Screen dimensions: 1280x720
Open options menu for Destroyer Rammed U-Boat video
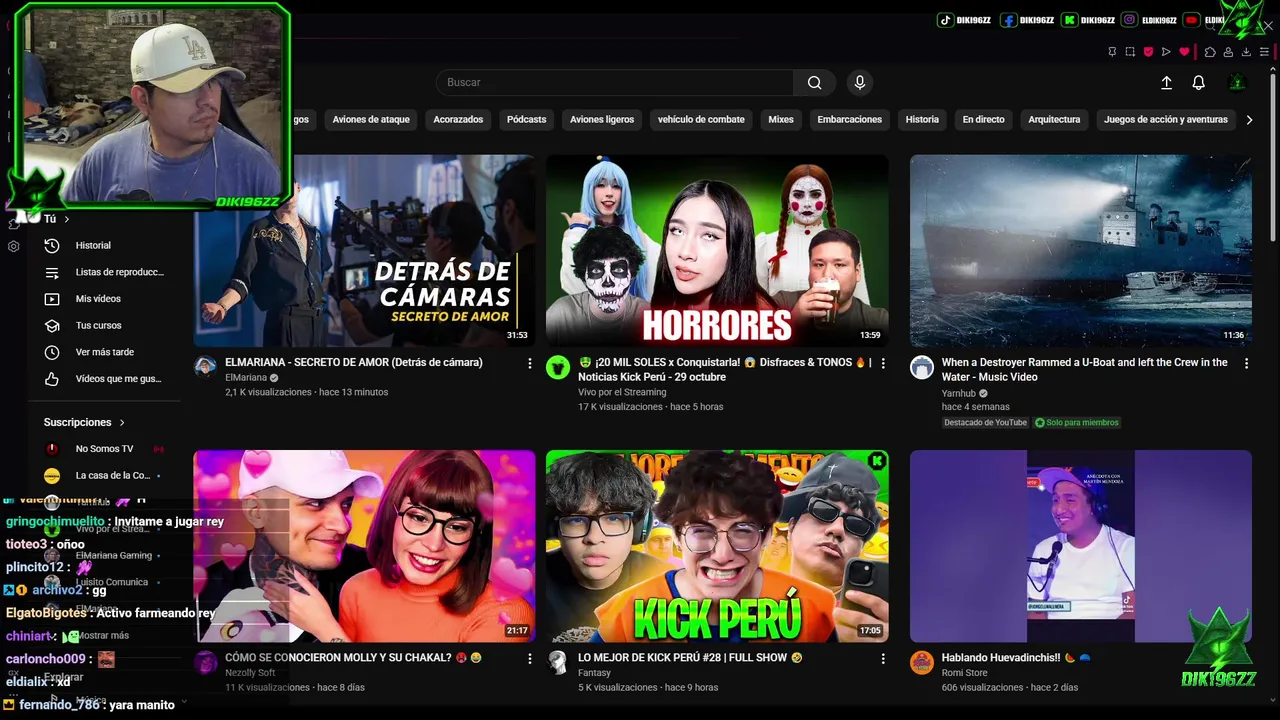tap(1246, 364)
